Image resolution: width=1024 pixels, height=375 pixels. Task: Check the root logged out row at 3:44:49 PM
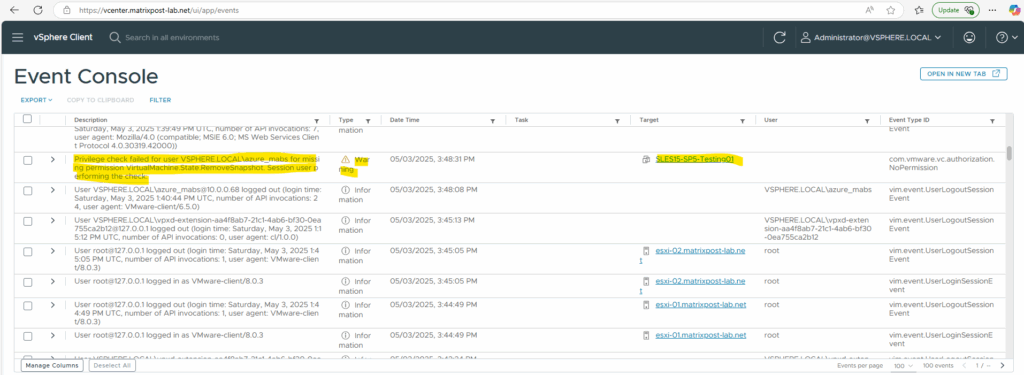click(27, 305)
